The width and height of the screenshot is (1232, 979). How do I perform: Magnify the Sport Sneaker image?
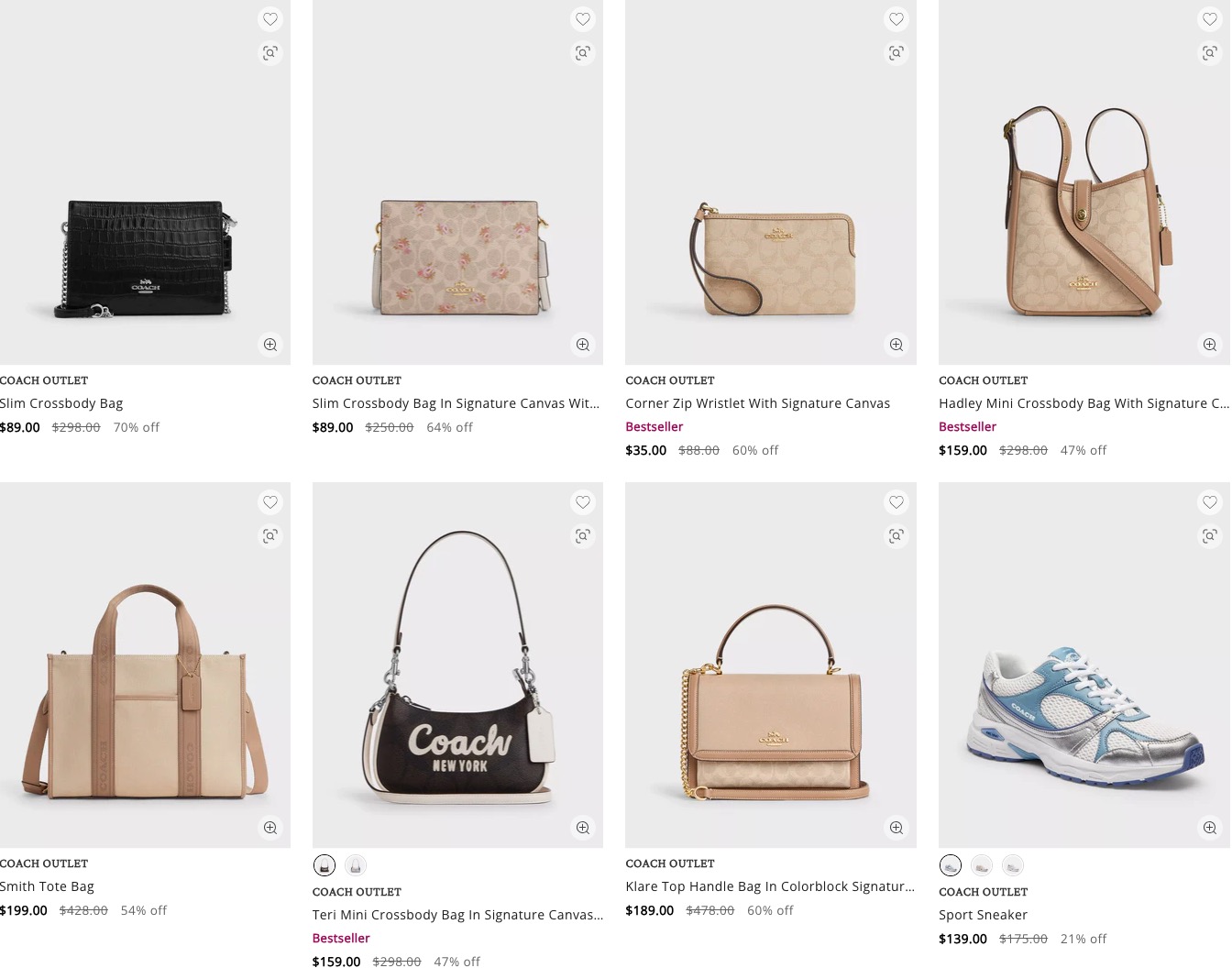click(1209, 828)
